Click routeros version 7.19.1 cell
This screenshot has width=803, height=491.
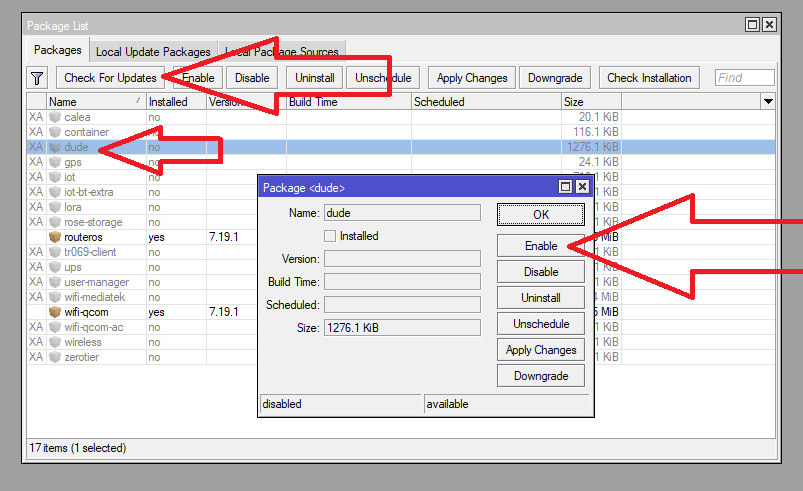click(x=224, y=237)
